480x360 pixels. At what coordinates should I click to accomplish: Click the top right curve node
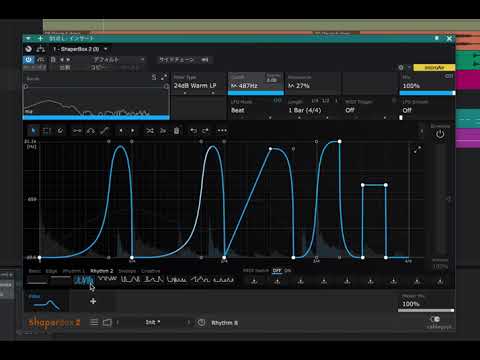click(x=339, y=142)
